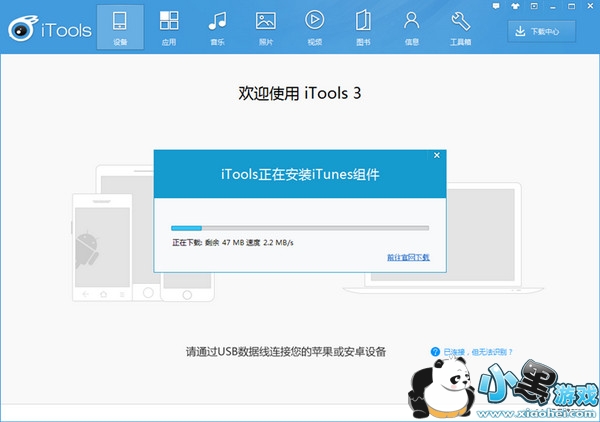Image resolution: width=600 pixels, height=422 pixels.
Task: Click the 请通过USB数据线连接 instruction text
Action: pos(286,352)
